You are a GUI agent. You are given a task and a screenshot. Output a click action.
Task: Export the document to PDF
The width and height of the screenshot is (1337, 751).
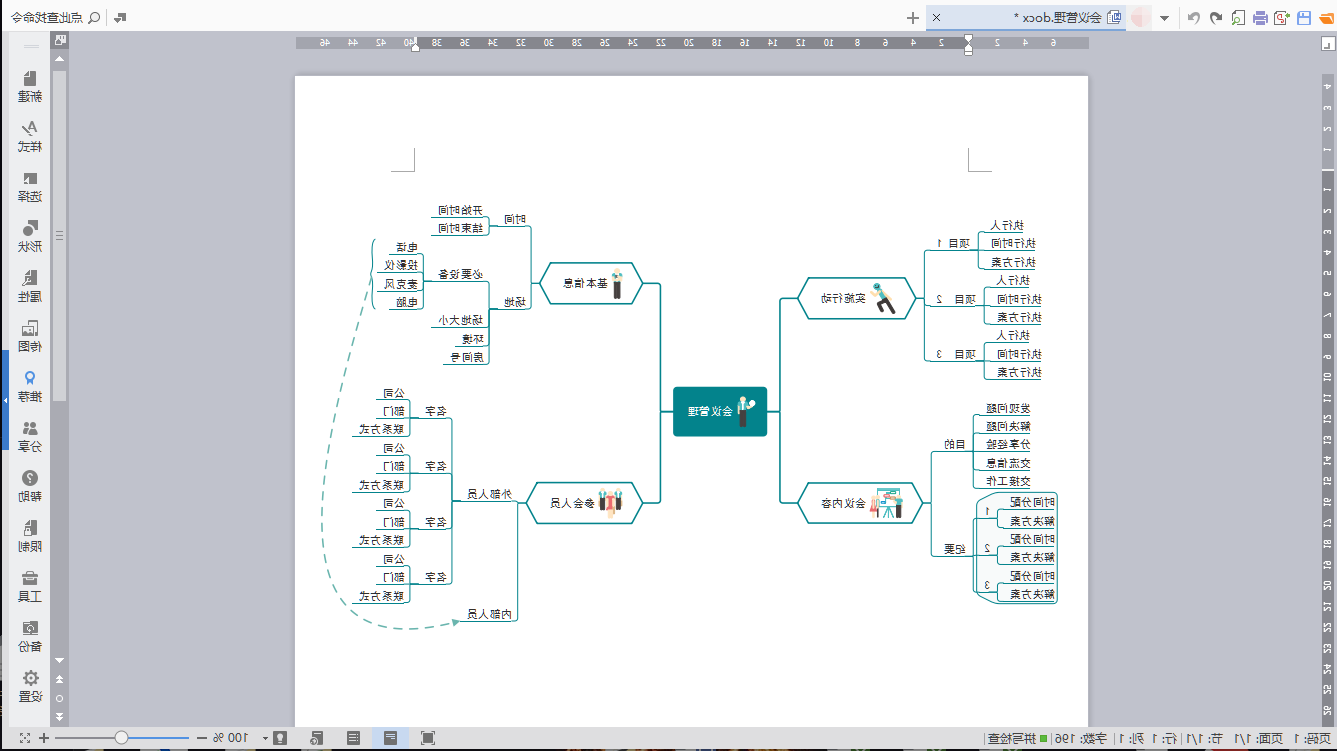(x=1281, y=18)
